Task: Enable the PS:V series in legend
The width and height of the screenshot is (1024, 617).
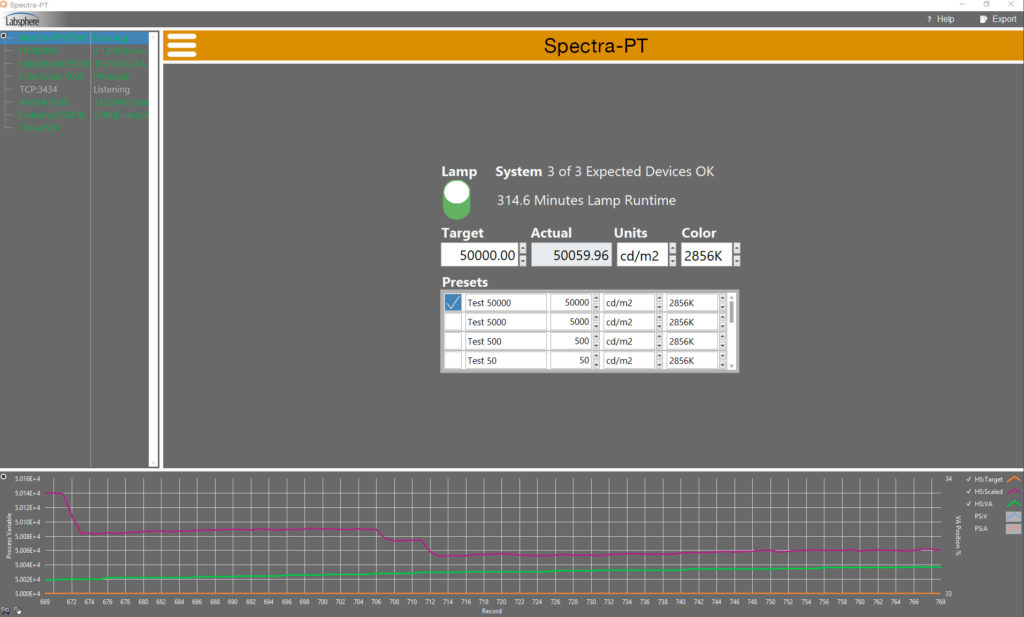Action: (x=981, y=516)
